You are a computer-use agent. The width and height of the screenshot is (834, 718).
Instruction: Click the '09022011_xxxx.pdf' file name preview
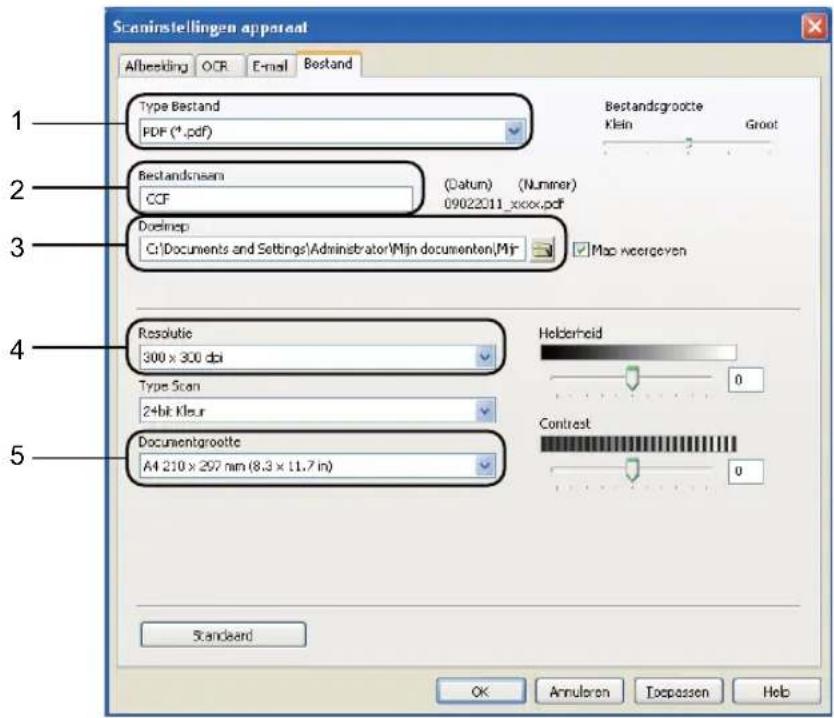504,203
